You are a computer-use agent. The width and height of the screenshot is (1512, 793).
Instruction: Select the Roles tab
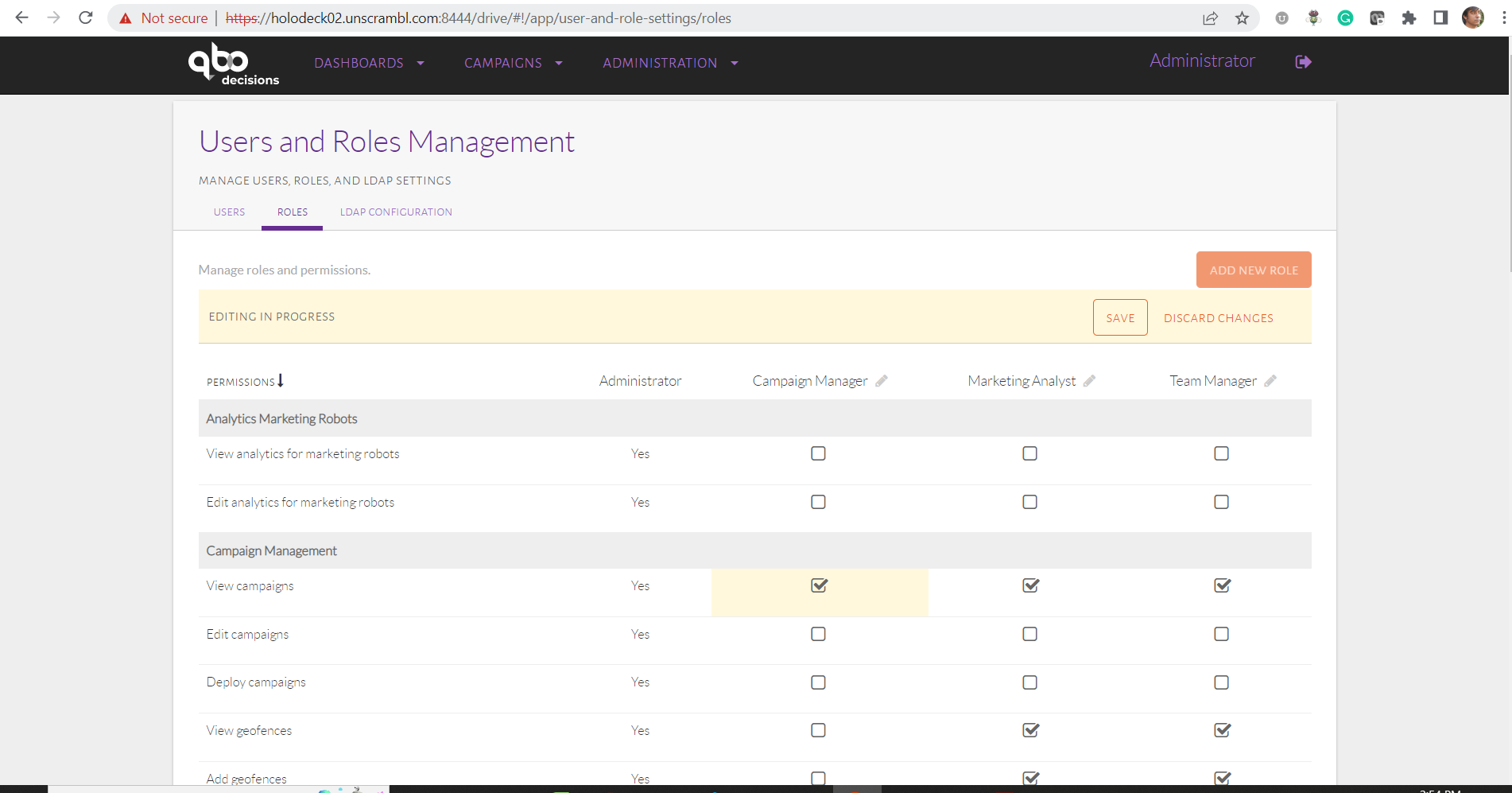(x=292, y=212)
